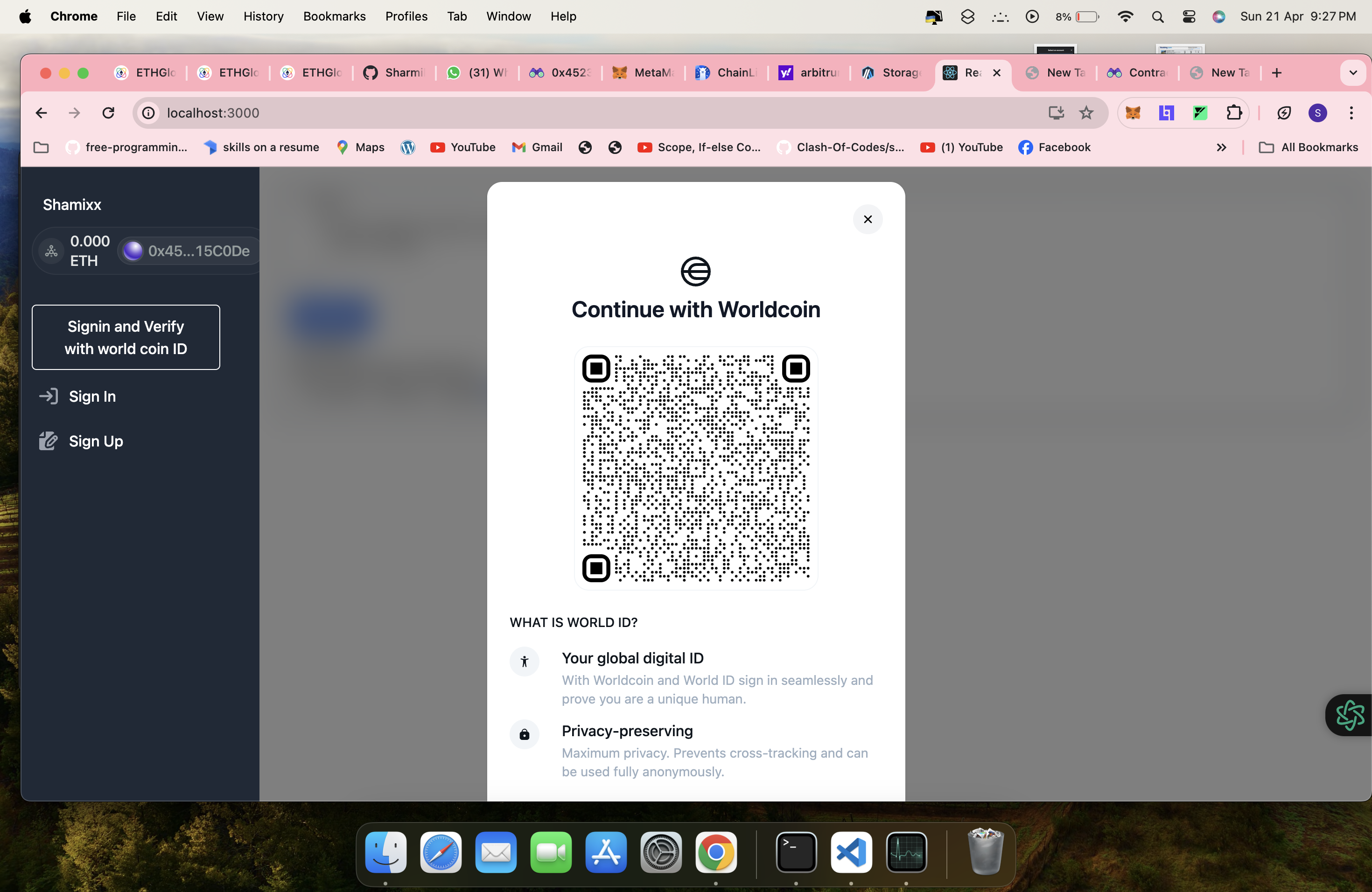Image resolution: width=1372 pixels, height=892 pixels.
Task: Expand the tab search dropdown
Action: coord(1353,73)
